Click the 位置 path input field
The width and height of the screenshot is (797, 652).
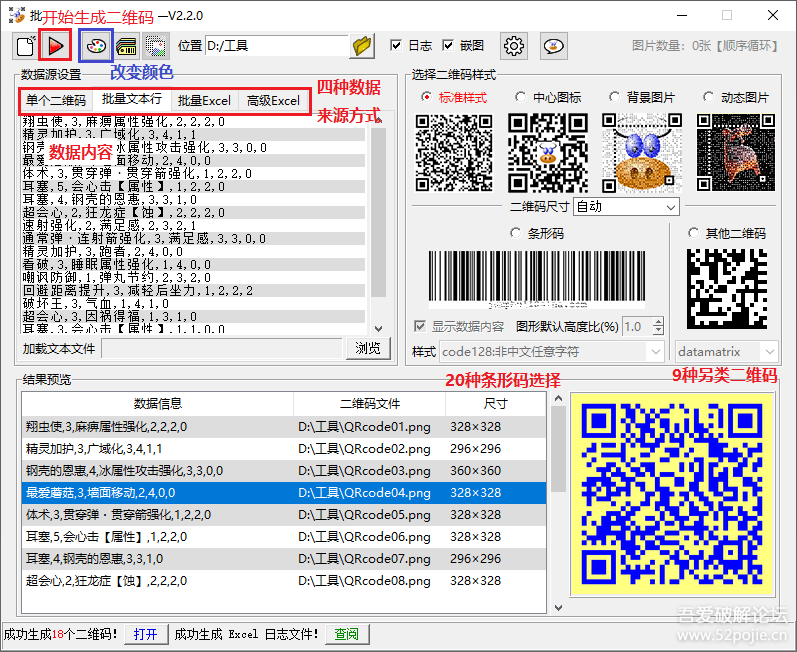277,46
